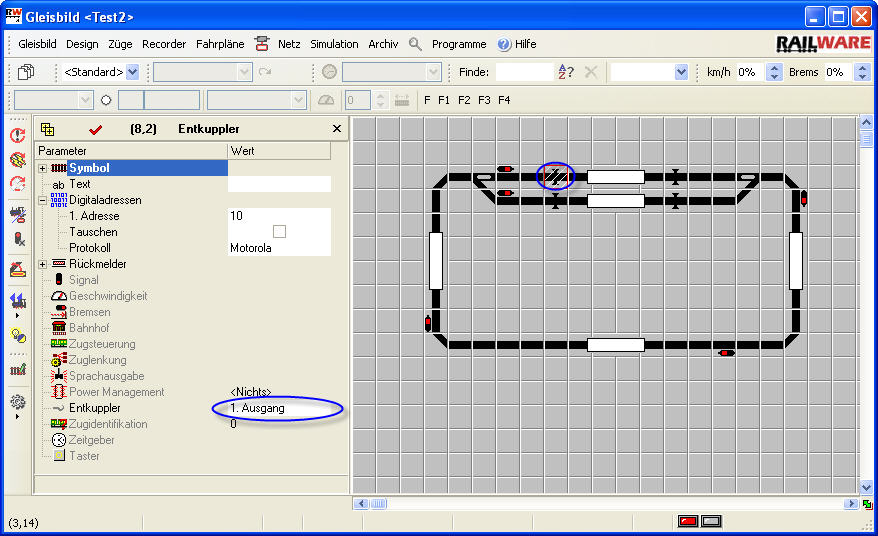Expand the Rückmelder node
The width and height of the screenshot is (878, 536).
(43, 264)
